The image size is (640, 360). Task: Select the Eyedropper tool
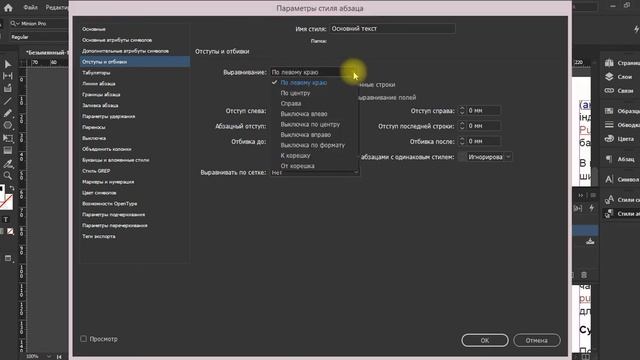pos(8,164)
